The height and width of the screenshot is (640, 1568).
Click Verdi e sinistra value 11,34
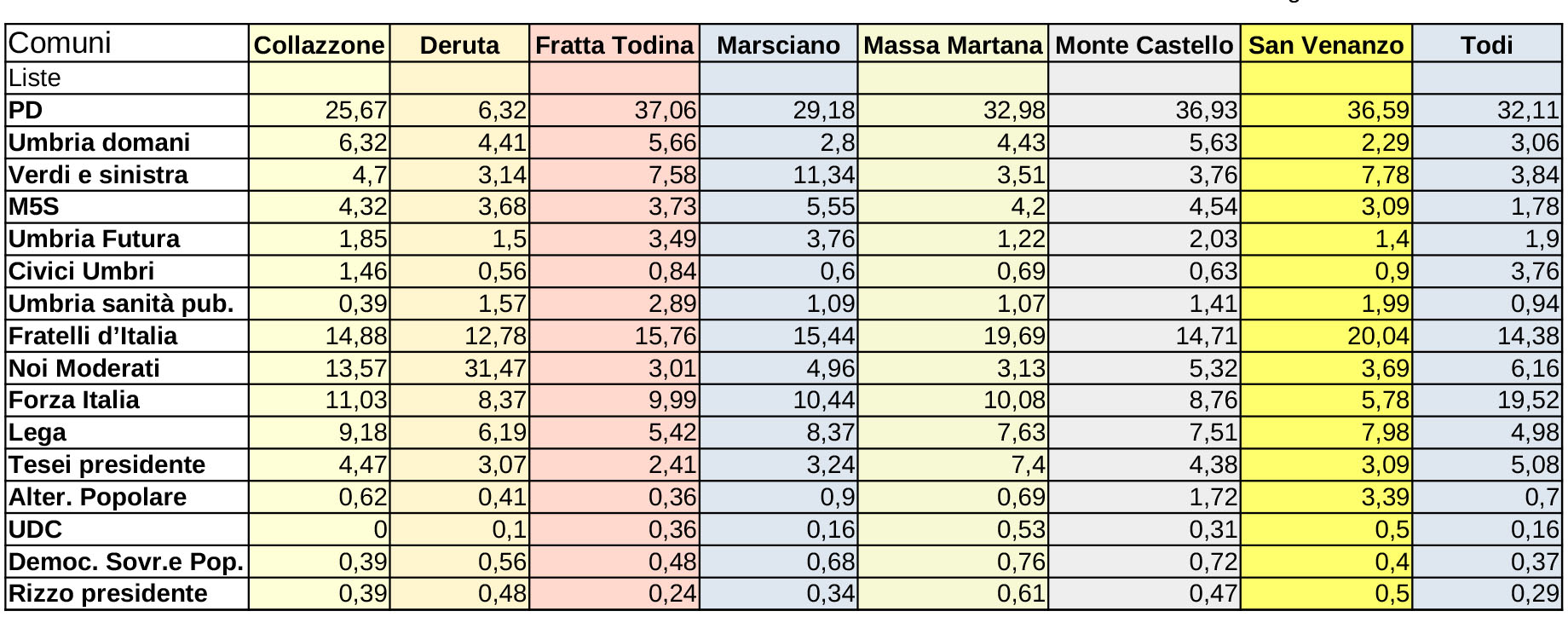(x=823, y=176)
